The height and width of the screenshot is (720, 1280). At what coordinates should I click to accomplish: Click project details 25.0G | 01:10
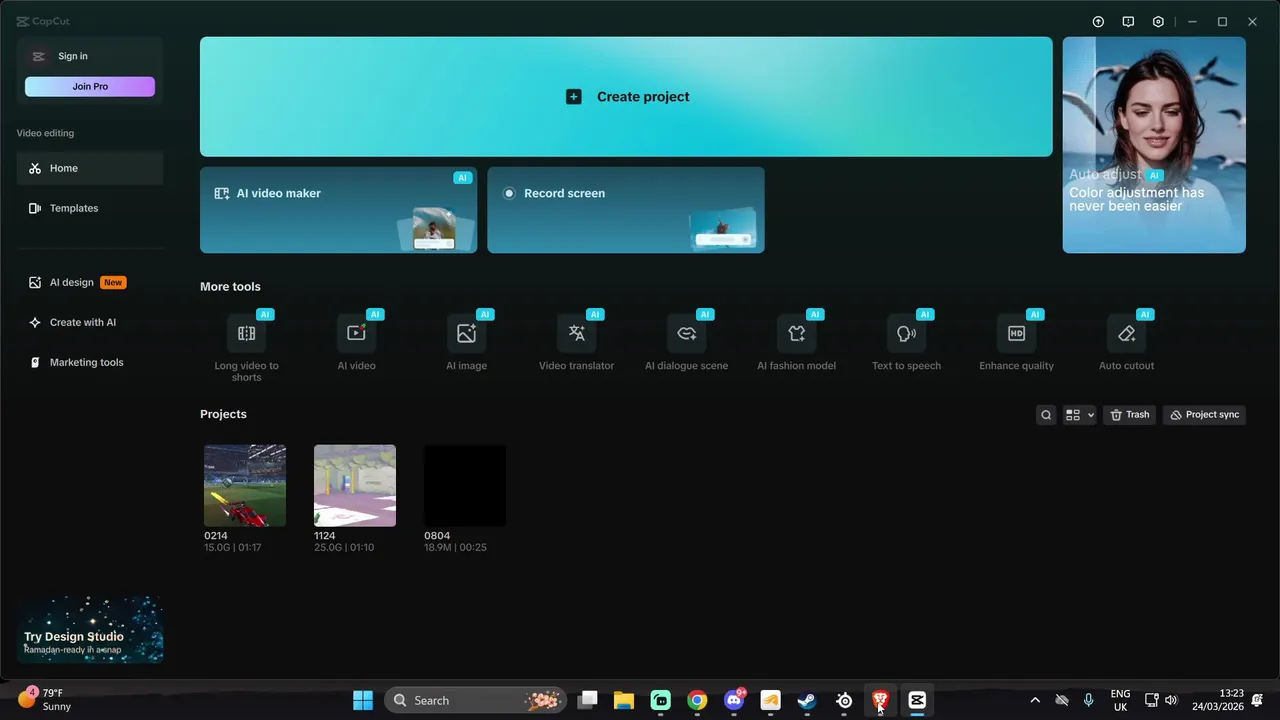[x=343, y=548]
